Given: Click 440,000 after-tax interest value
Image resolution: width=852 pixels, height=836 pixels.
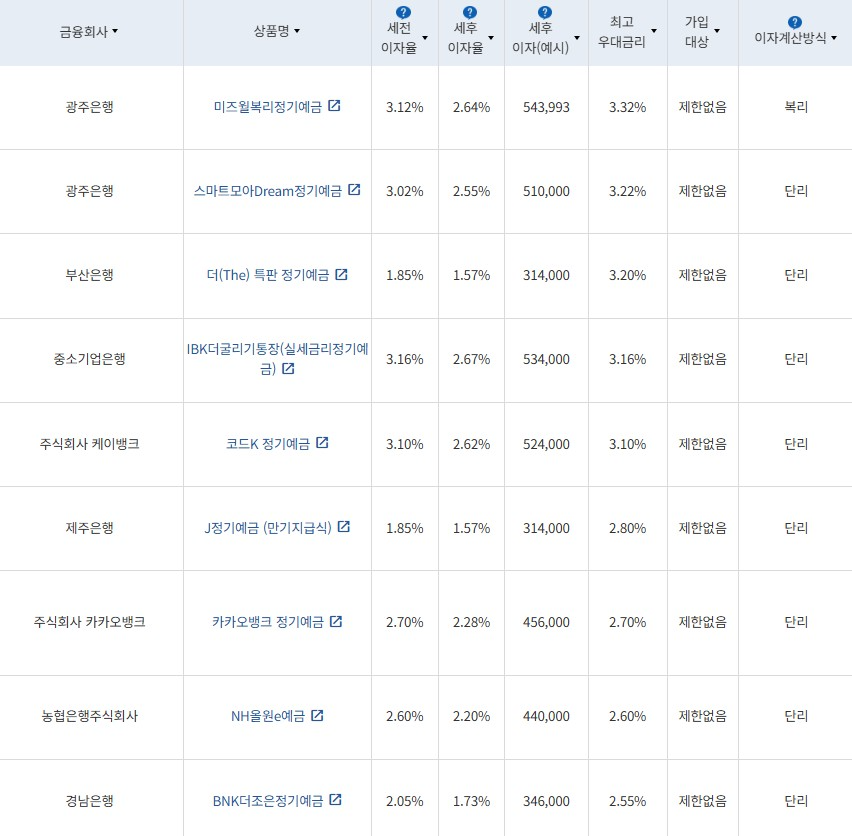Looking at the screenshot, I should click(x=546, y=716).
